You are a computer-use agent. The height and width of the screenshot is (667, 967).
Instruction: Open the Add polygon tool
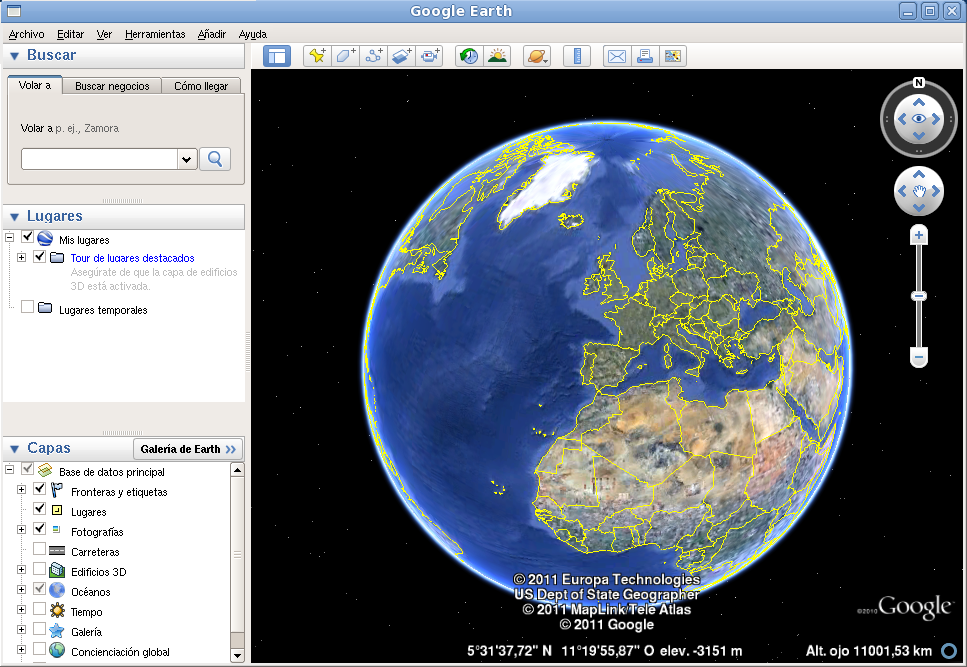click(345, 55)
